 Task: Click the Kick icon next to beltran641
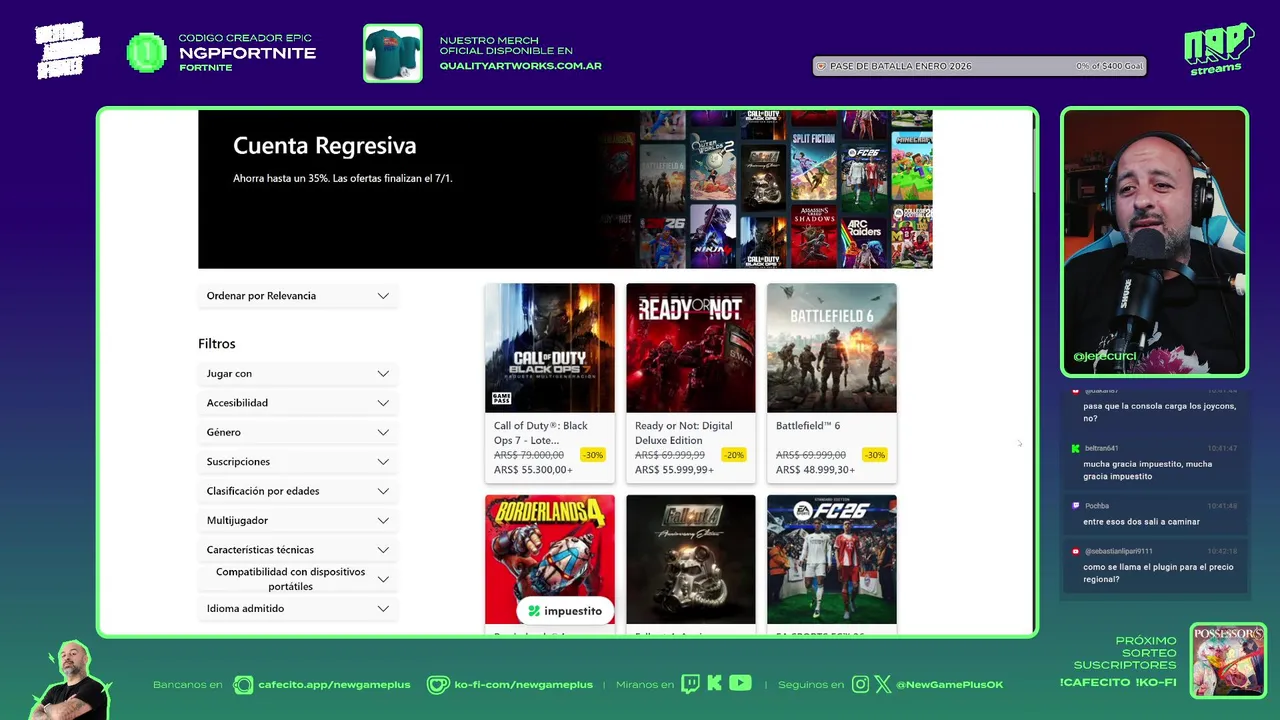pyautogui.click(x=1075, y=449)
